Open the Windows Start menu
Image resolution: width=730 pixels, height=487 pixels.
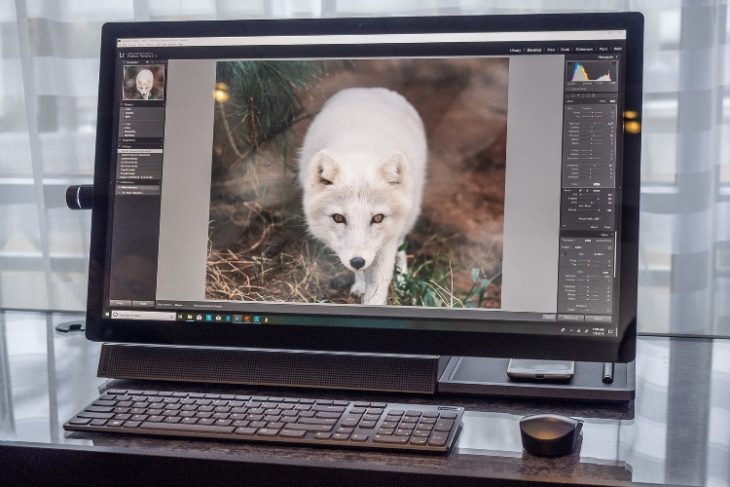108,315
